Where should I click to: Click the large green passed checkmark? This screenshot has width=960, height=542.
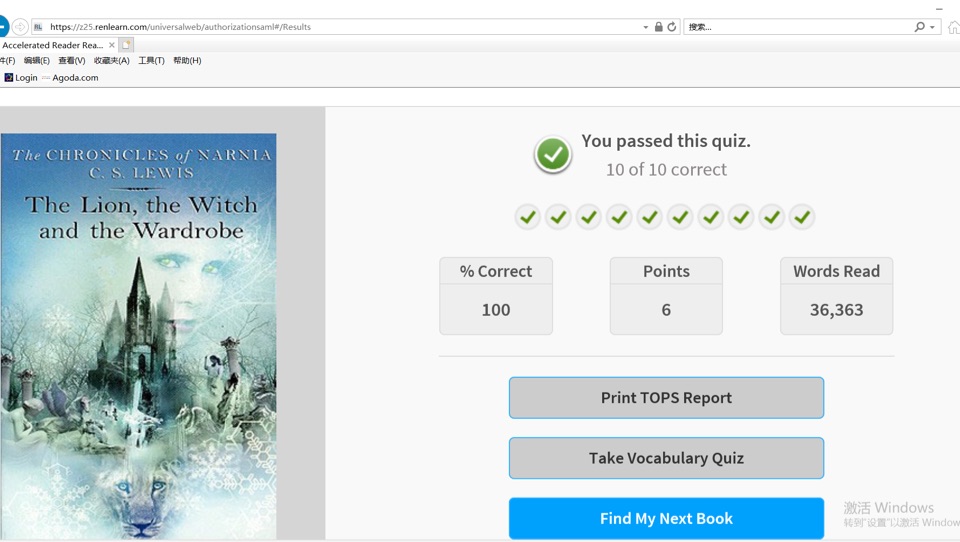tap(553, 154)
